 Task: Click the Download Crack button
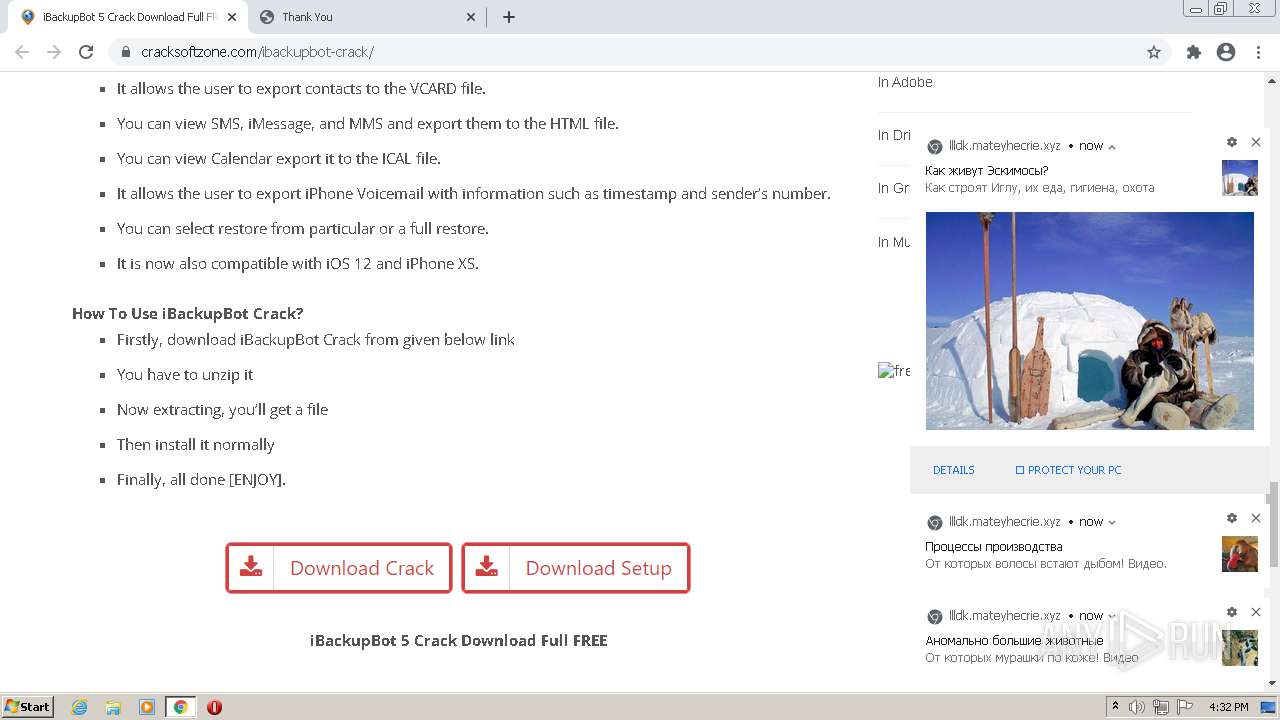coord(339,568)
